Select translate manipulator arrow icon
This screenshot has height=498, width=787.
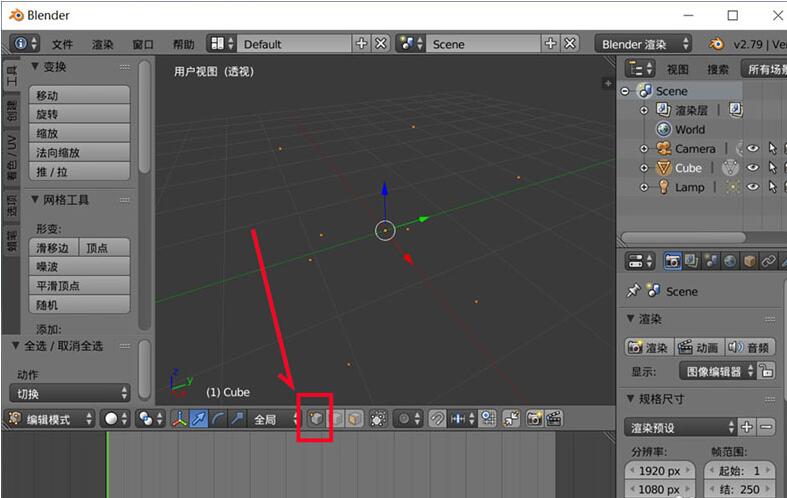click(199, 418)
